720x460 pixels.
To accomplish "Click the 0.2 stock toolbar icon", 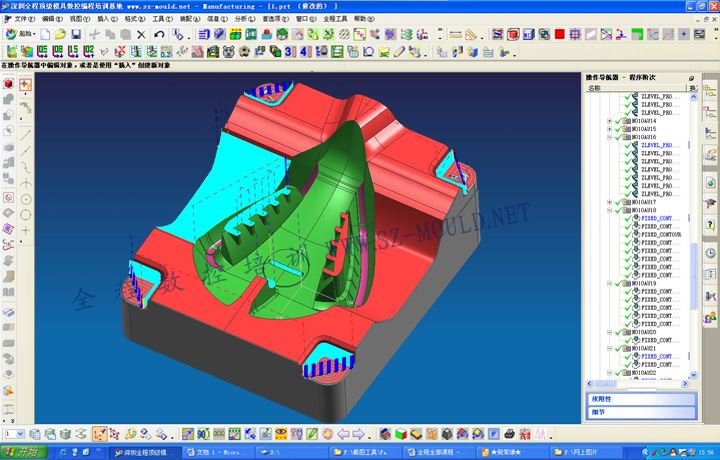I will point(166,51).
